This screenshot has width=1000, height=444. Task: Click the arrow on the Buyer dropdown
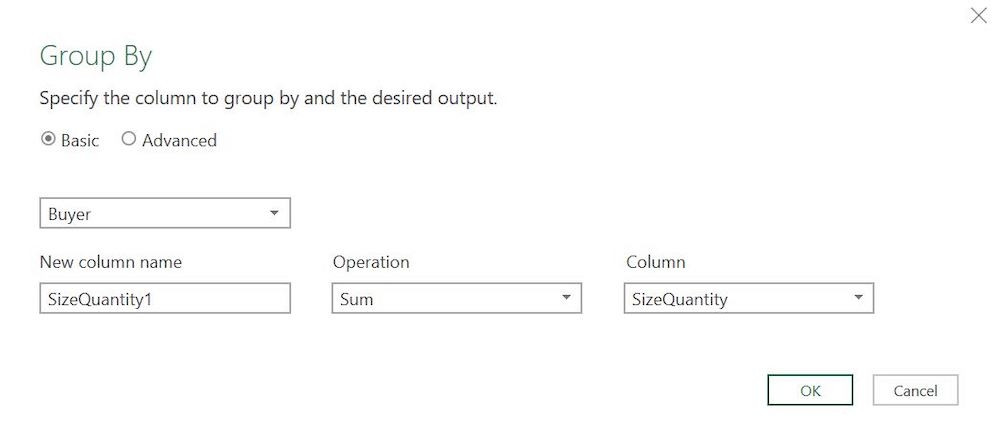click(274, 213)
